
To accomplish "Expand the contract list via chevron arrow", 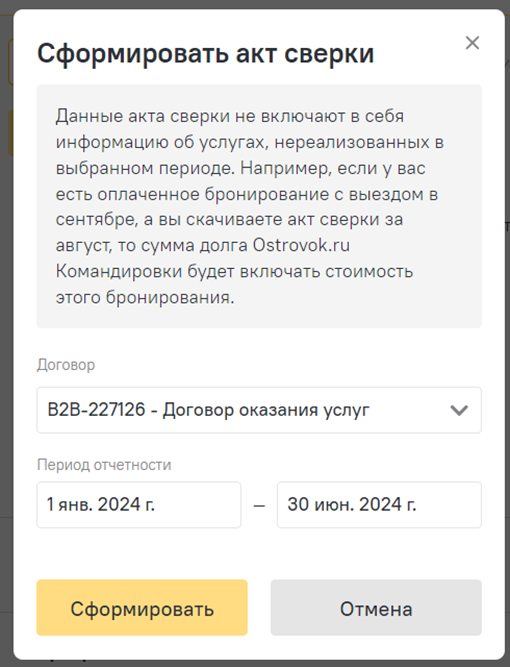I will coord(459,410).
